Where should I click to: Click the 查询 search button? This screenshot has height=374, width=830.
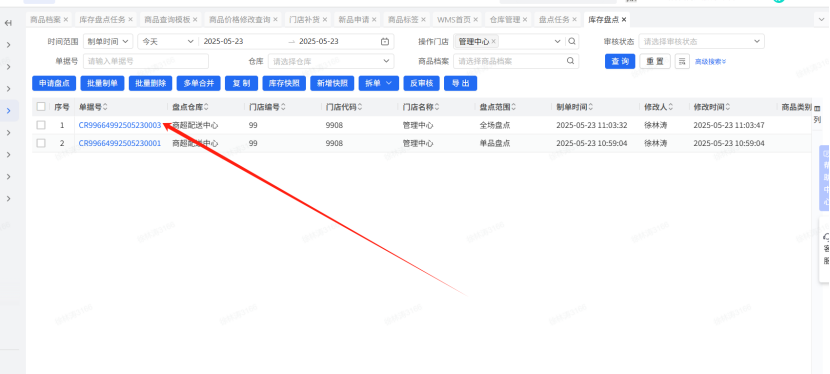(620, 61)
